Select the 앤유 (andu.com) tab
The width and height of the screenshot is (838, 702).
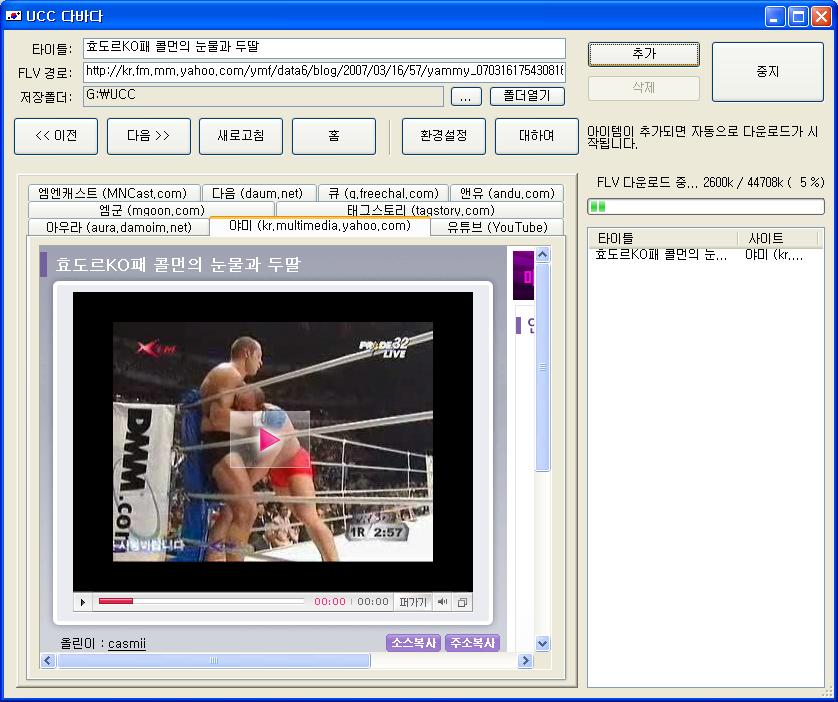coord(507,193)
